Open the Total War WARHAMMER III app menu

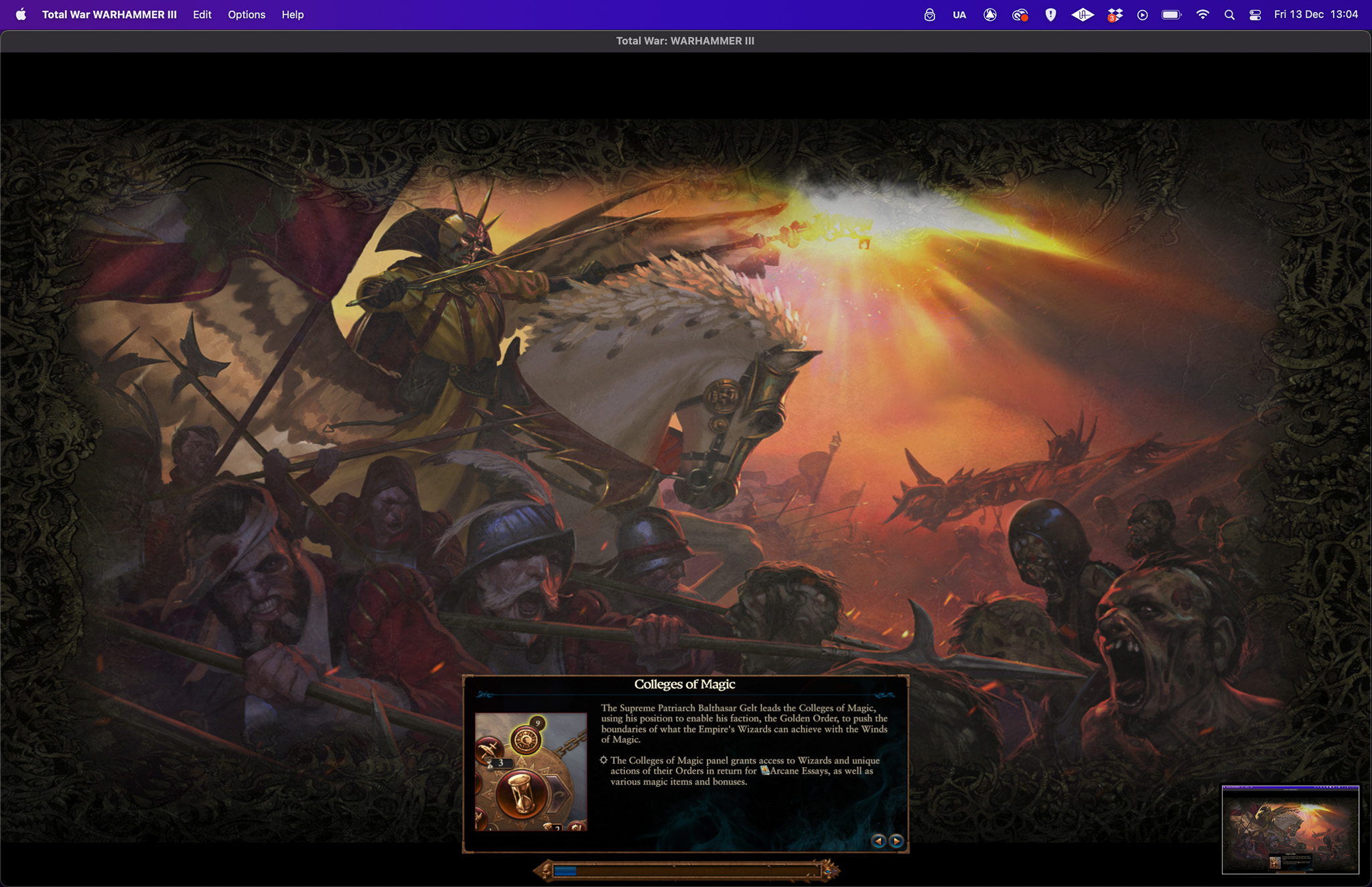point(109,15)
